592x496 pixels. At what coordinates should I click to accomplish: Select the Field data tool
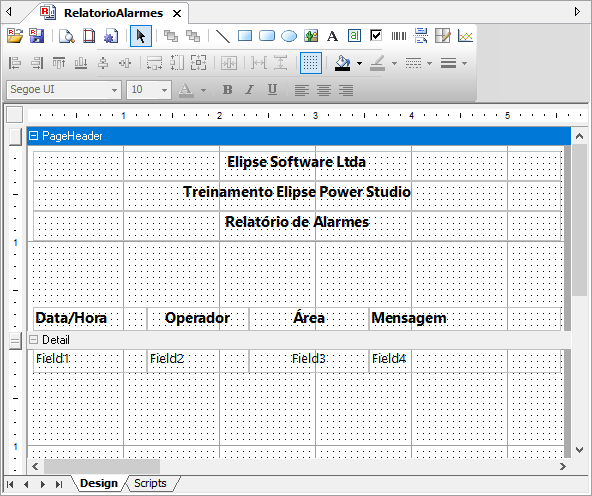pyautogui.click(x=355, y=36)
